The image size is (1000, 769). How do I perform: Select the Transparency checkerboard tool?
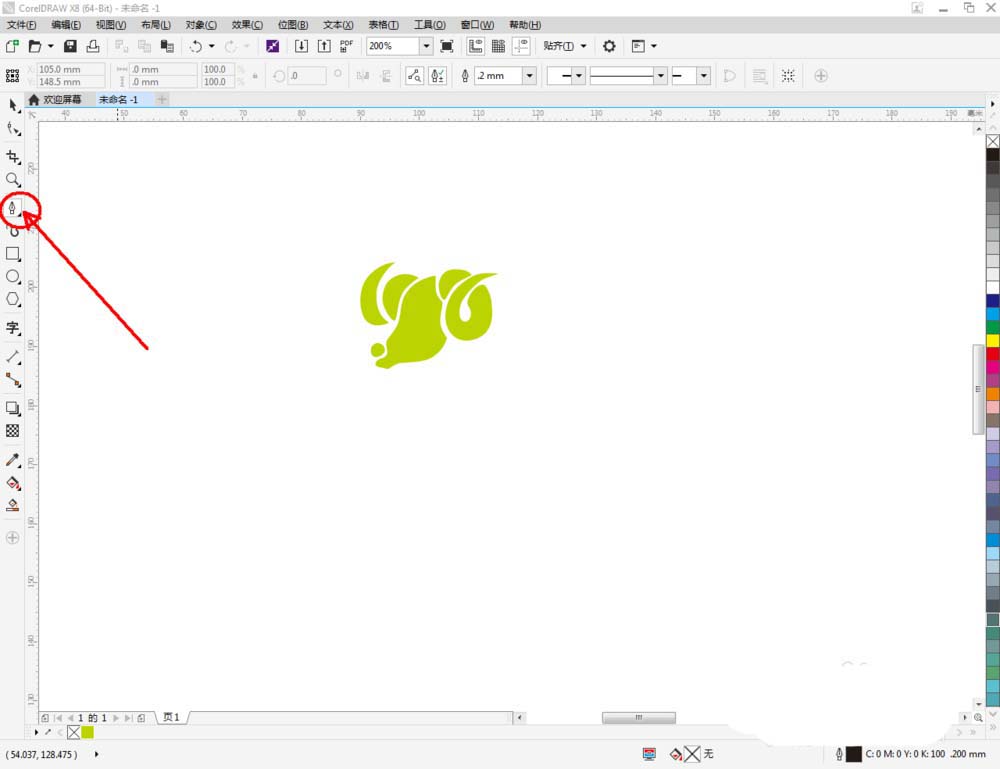pyautogui.click(x=13, y=431)
